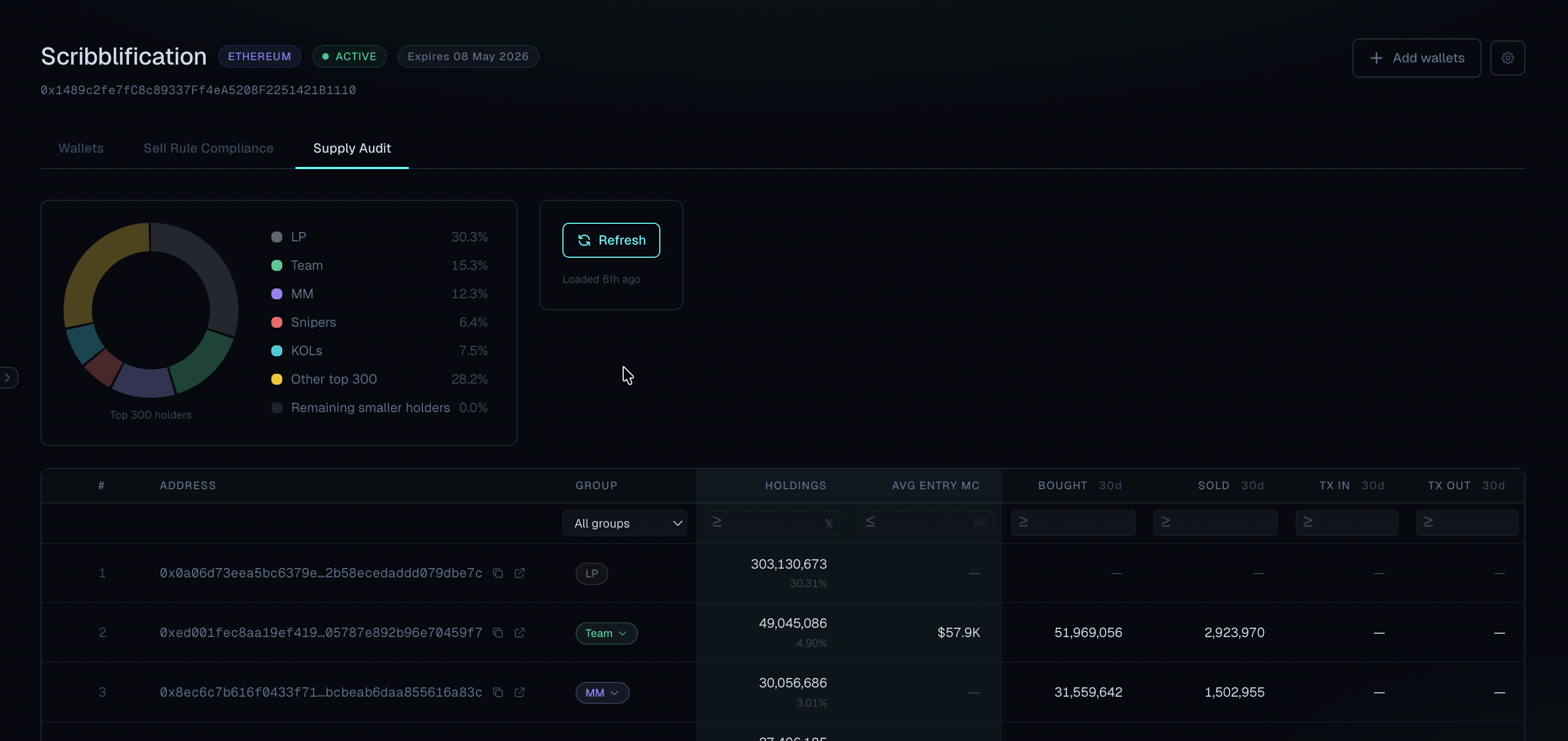
Task: Focus the Holdings minimum percent filter
Action: pyautogui.click(x=772, y=523)
